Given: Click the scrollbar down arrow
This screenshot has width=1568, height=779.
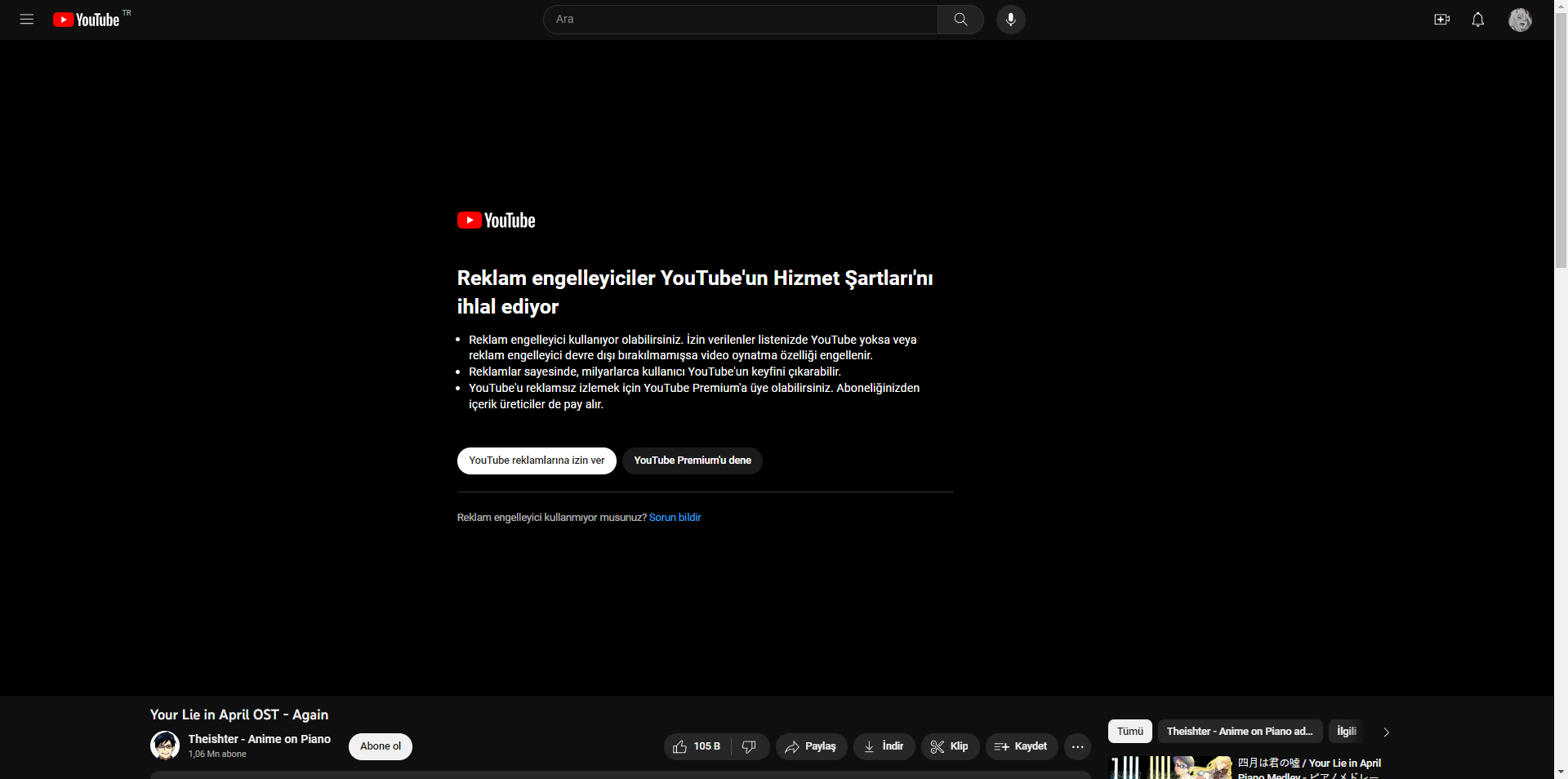Looking at the screenshot, I should (x=1561, y=772).
